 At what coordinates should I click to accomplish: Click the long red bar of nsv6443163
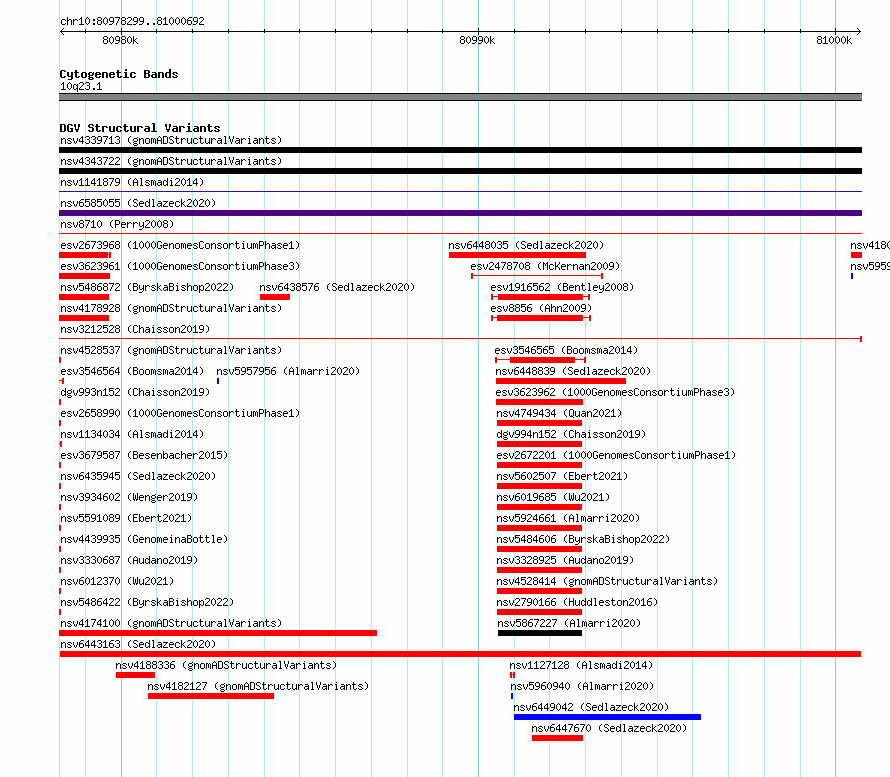[x=460, y=654]
